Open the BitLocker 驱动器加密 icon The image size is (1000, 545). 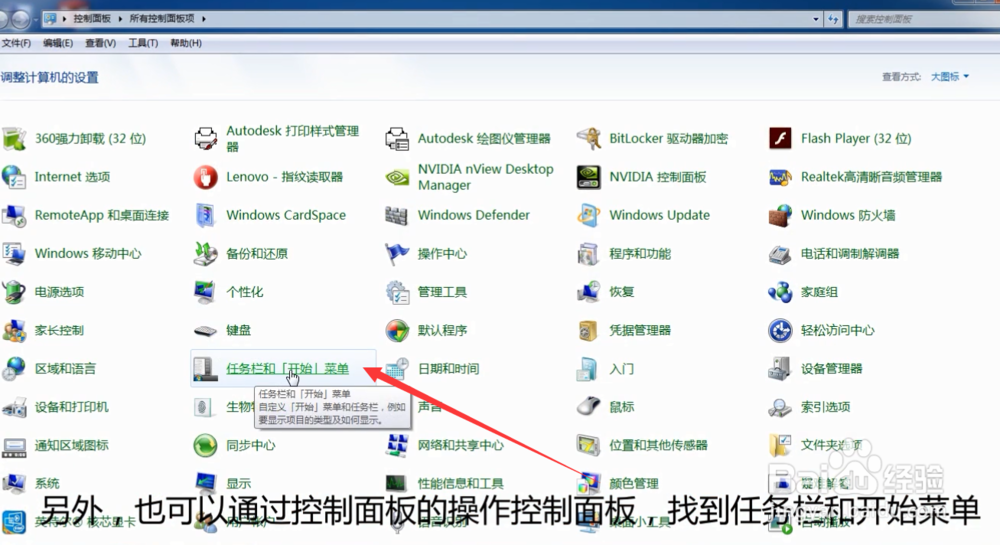(588, 138)
